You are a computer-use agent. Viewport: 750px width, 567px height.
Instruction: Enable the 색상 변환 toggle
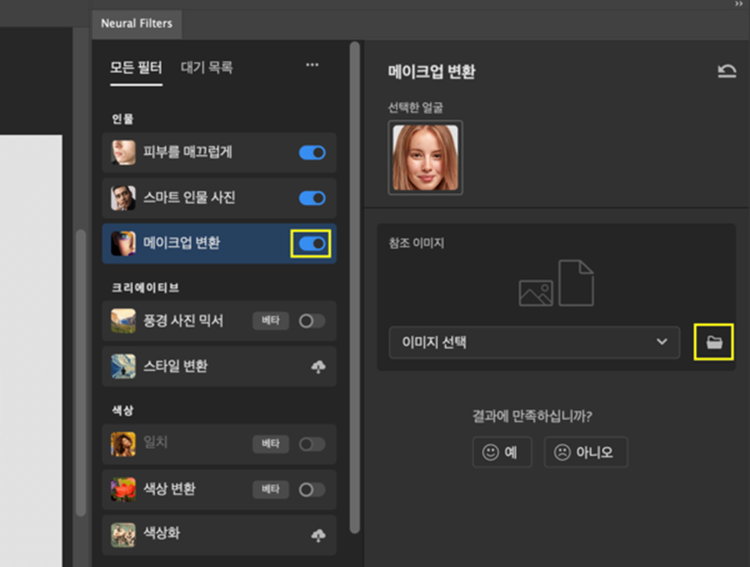tap(312, 489)
